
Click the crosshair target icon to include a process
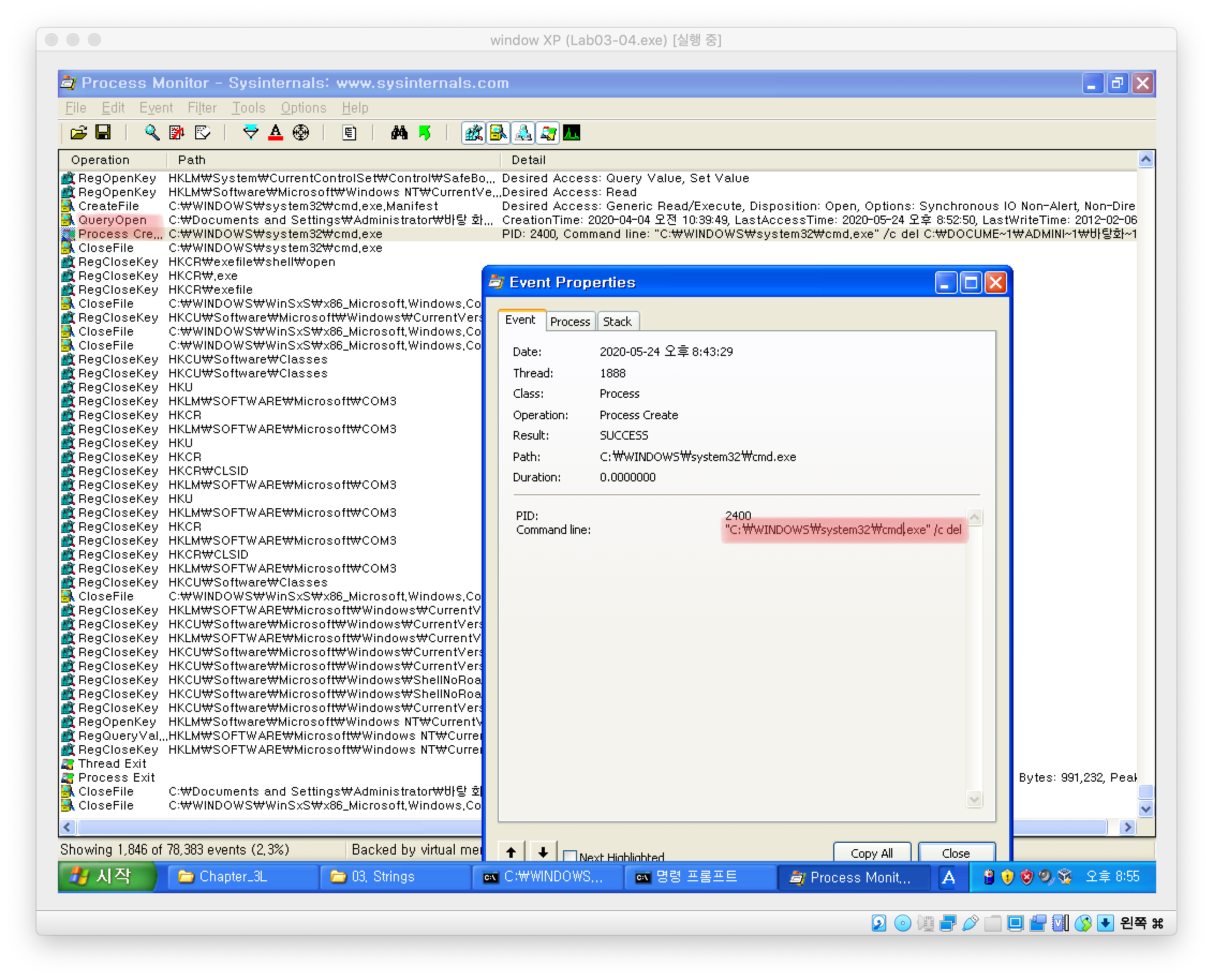coord(301,132)
